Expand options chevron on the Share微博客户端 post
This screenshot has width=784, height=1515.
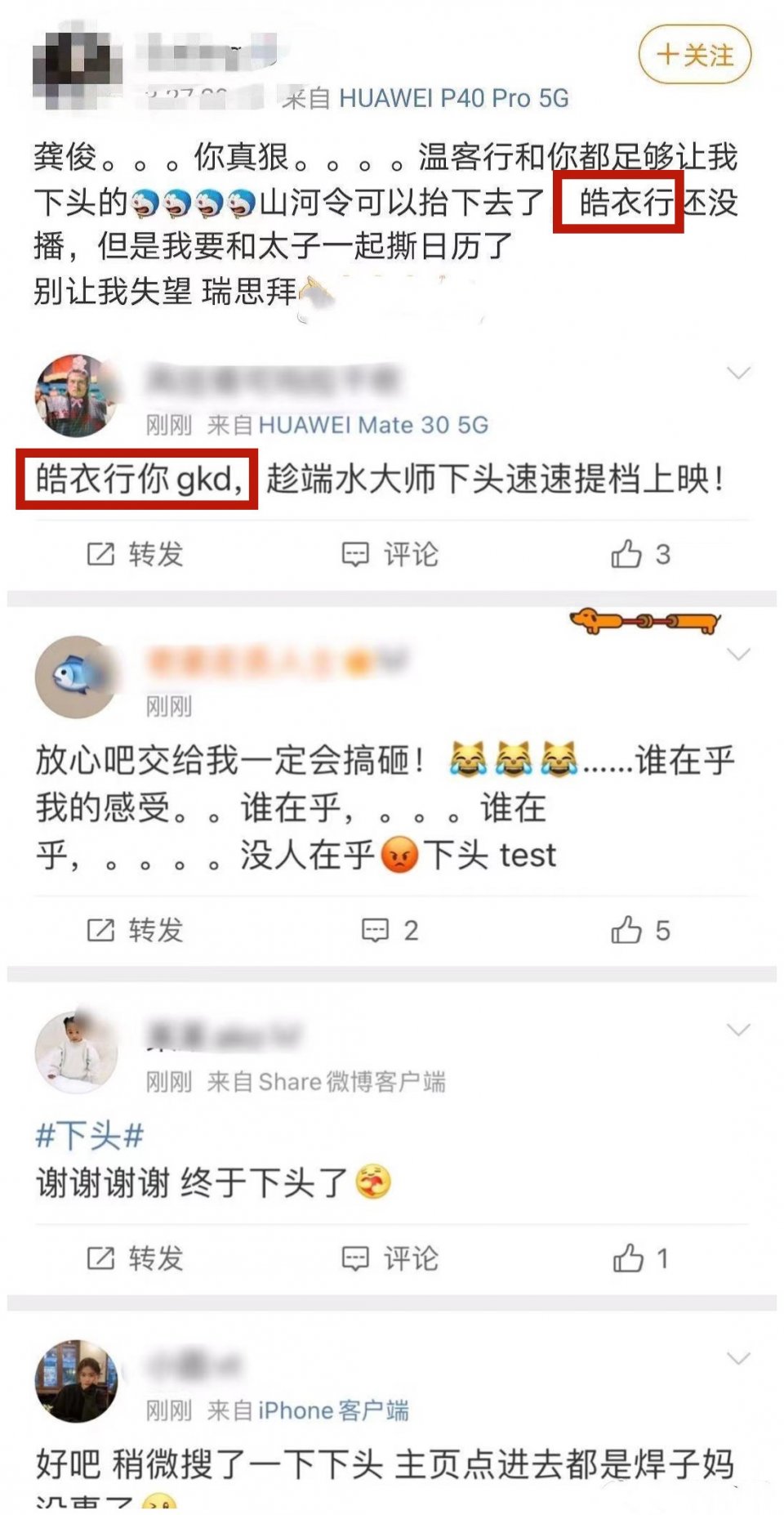coord(738,1030)
